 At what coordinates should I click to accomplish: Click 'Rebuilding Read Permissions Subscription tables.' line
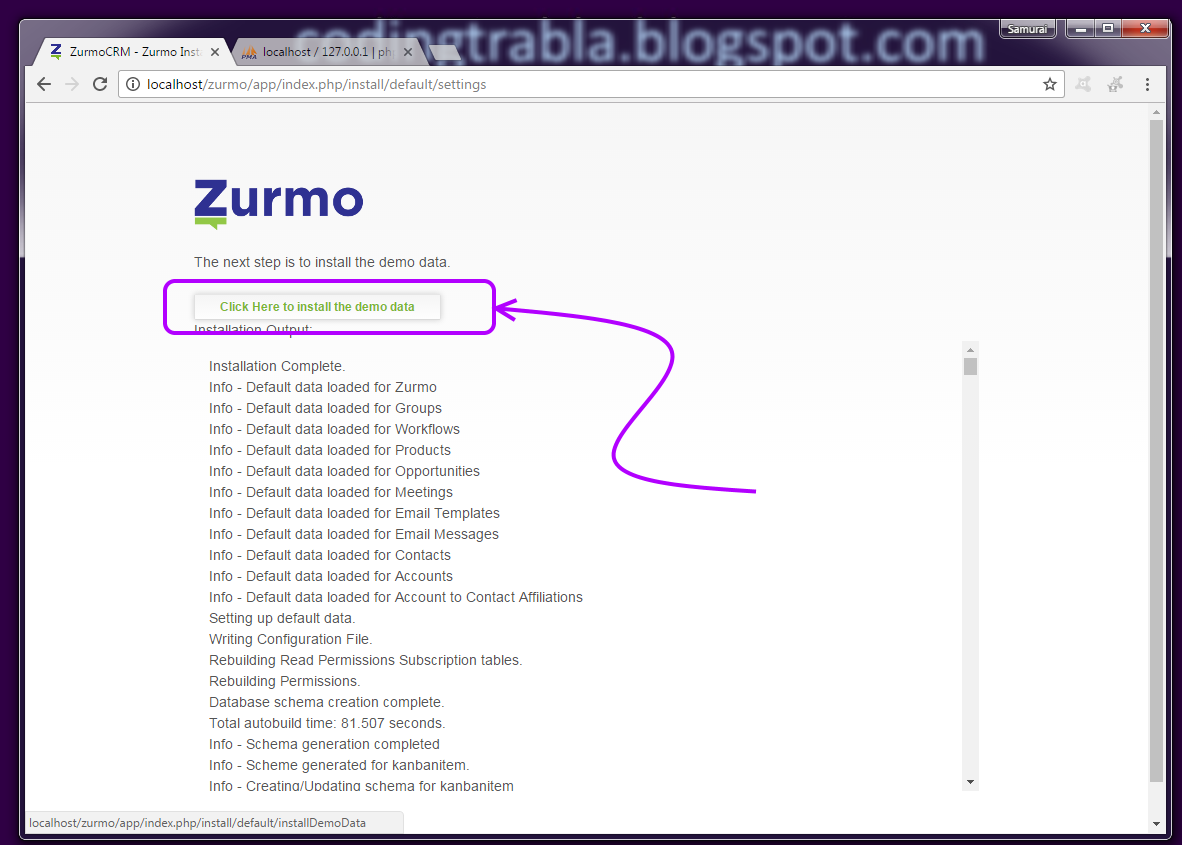[x=366, y=660]
